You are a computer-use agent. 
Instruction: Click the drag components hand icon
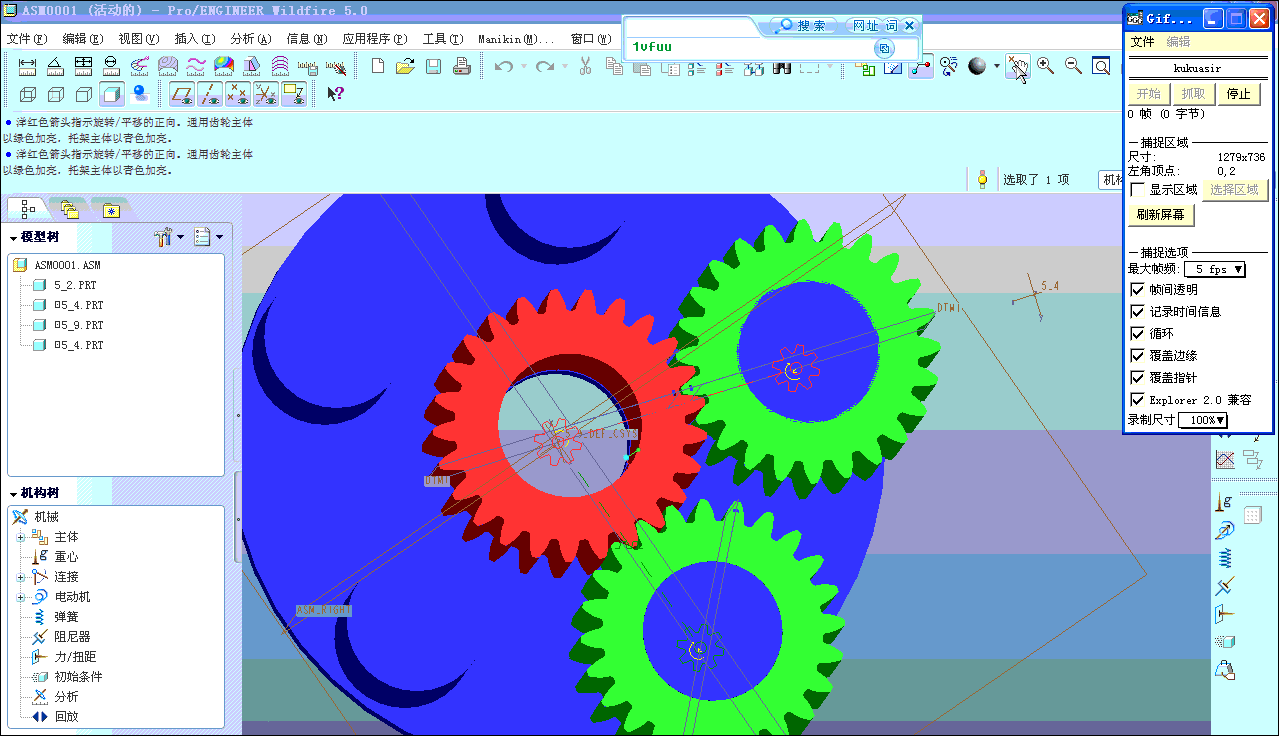pos(1017,67)
